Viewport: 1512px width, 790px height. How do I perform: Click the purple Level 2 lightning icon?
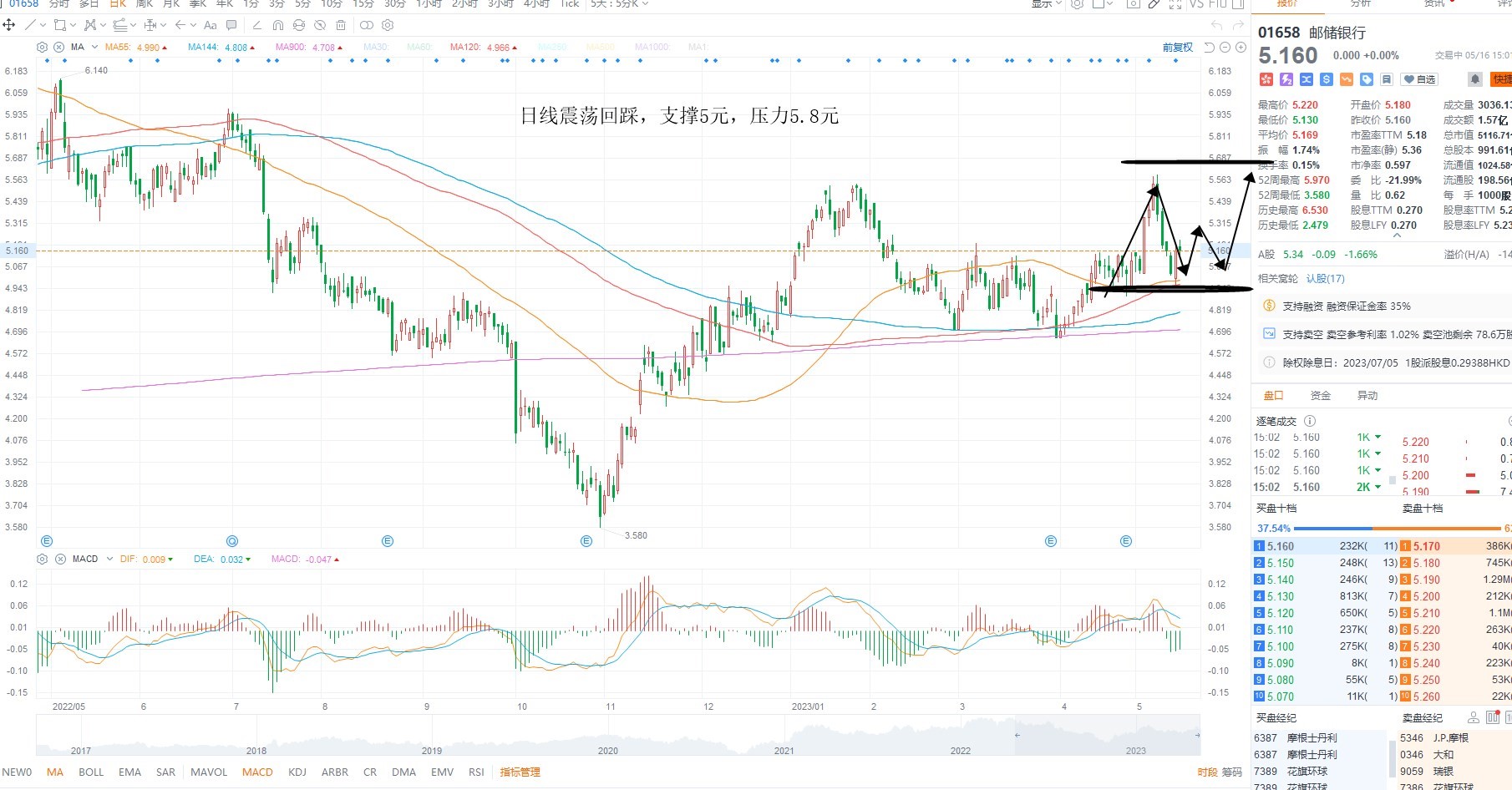tap(1286, 79)
